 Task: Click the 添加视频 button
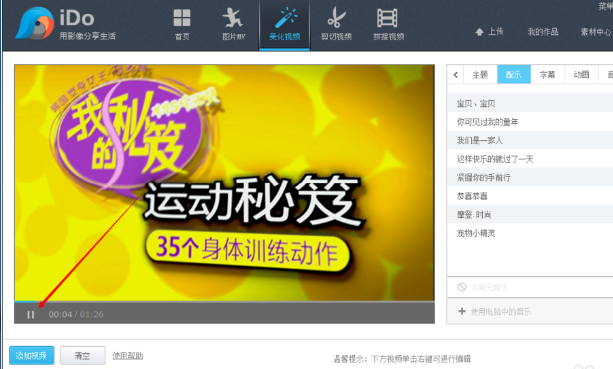[31, 356]
